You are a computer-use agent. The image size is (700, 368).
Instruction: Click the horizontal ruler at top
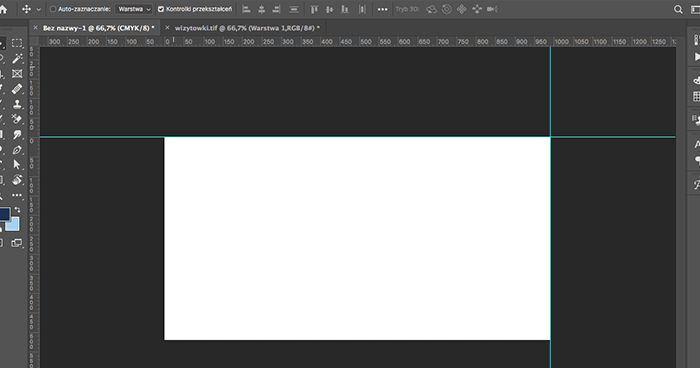[x=357, y=42]
